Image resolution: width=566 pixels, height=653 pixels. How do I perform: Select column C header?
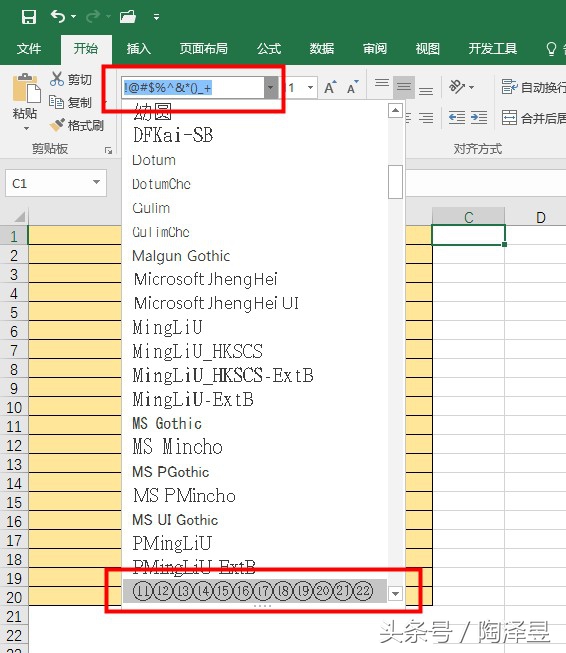point(469,217)
